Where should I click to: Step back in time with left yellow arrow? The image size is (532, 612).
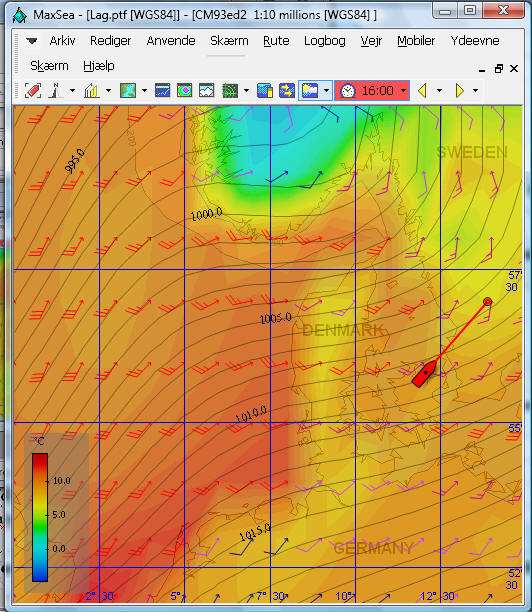click(x=422, y=91)
